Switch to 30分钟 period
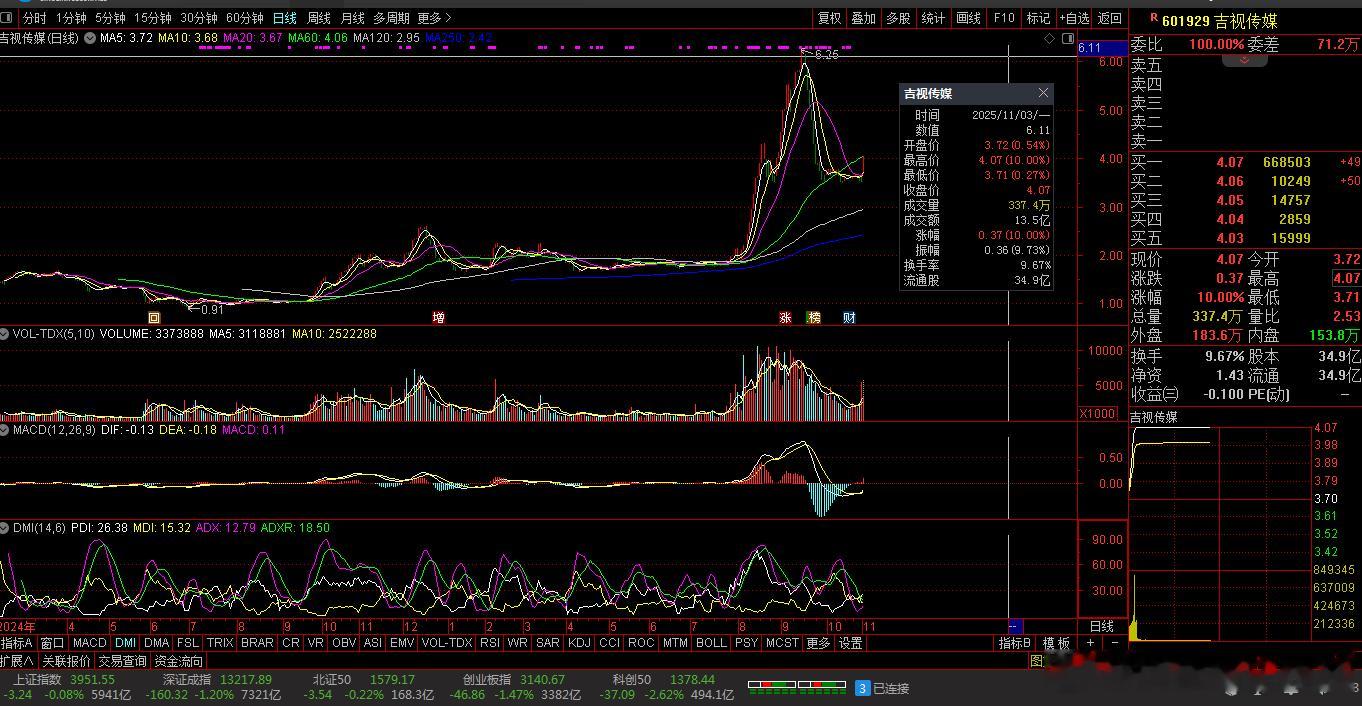The width and height of the screenshot is (1362, 706). pos(199,18)
